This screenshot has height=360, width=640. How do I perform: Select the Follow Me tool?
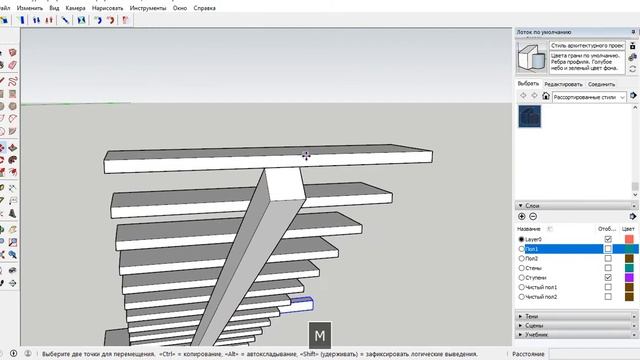13,160
